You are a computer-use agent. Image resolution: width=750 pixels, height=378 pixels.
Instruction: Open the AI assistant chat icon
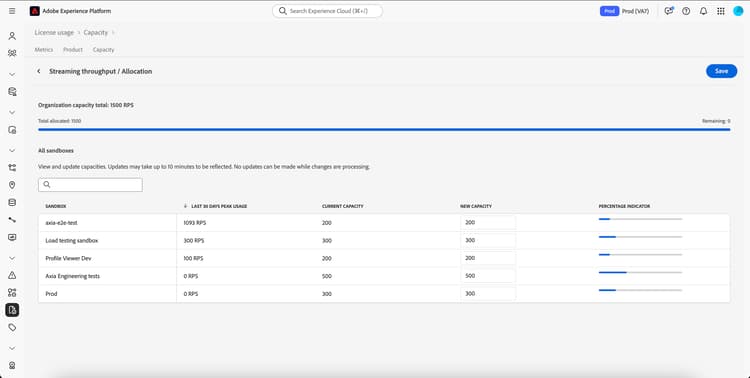pos(669,11)
